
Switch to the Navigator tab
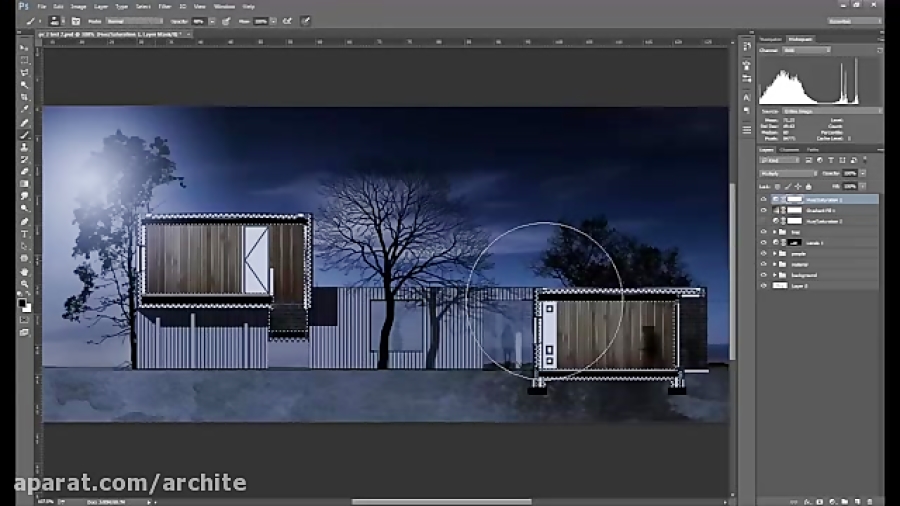[x=770, y=40]
